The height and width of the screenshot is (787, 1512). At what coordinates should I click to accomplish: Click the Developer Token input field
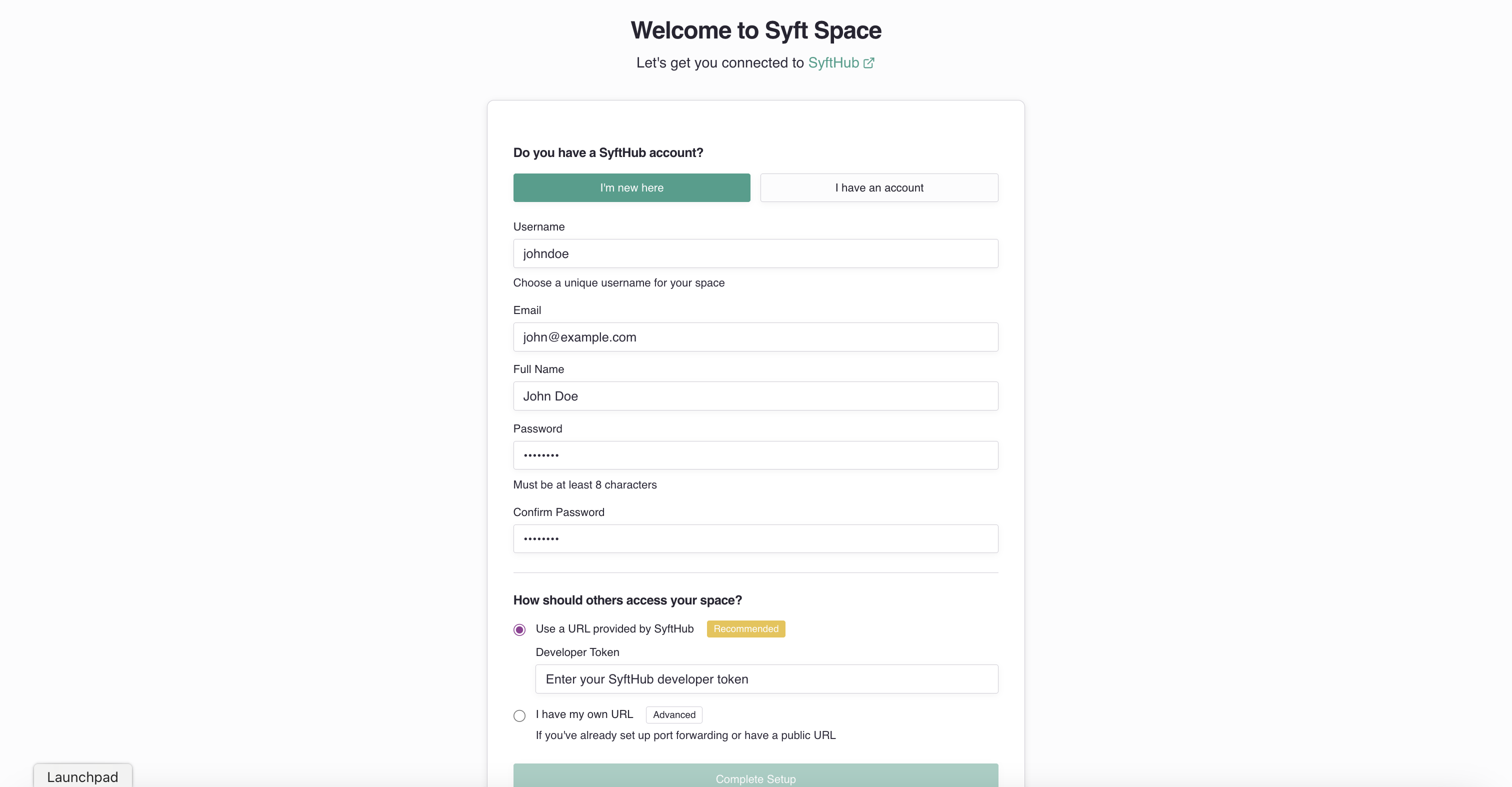(x=766, y=679)
